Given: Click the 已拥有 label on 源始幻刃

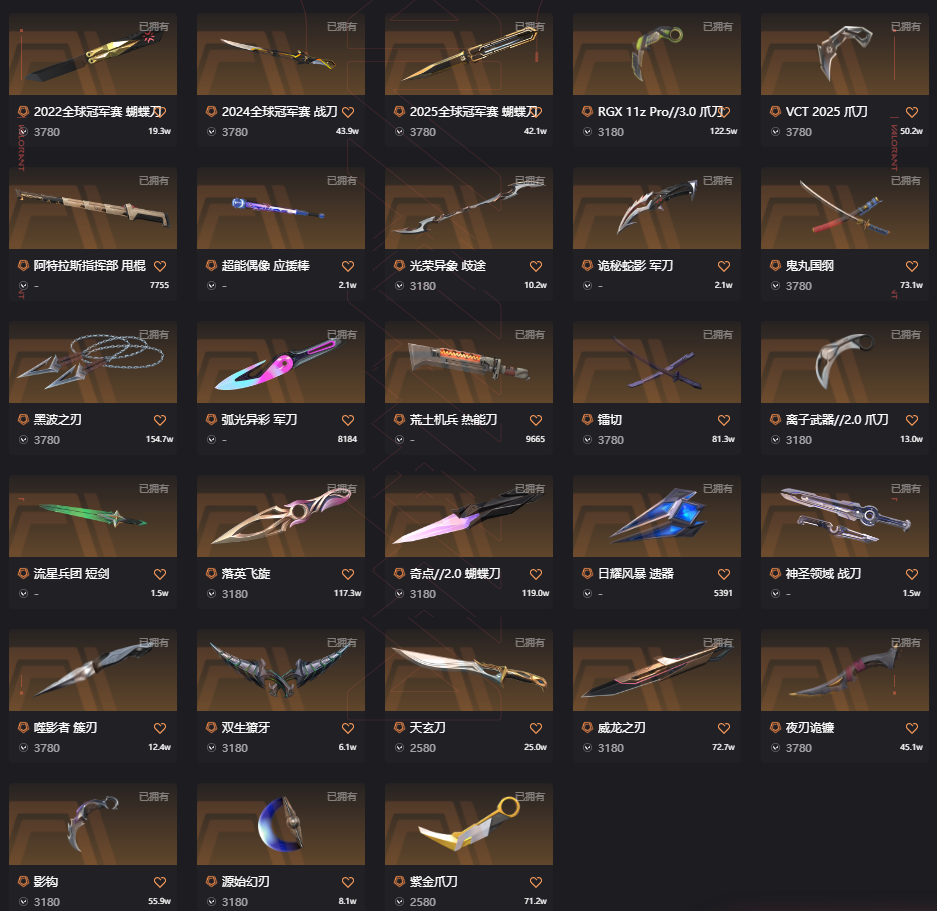Looking at the screenshot, I should pos(342,797).
